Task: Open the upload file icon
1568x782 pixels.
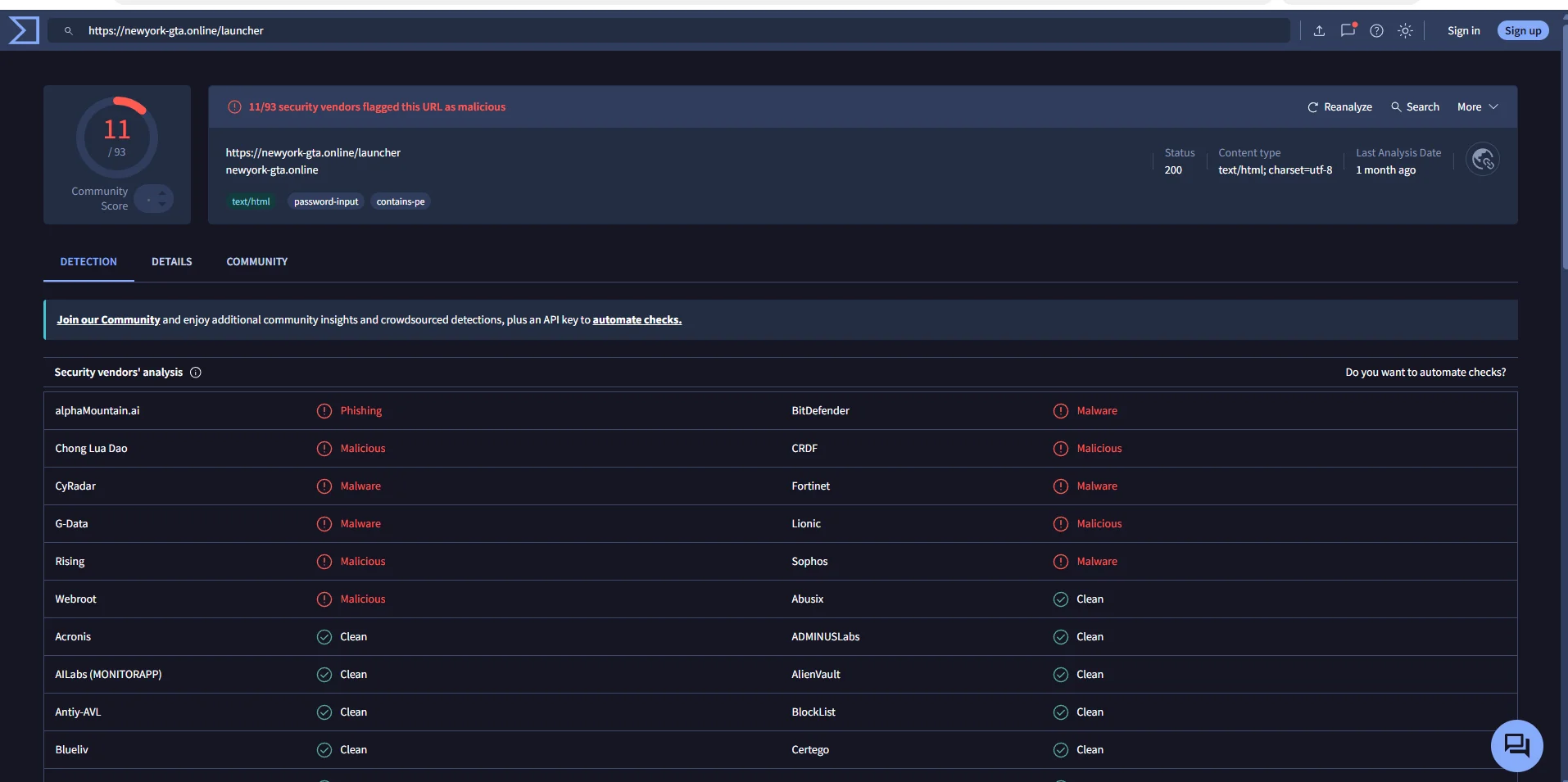Action: tap(1319, 30)
